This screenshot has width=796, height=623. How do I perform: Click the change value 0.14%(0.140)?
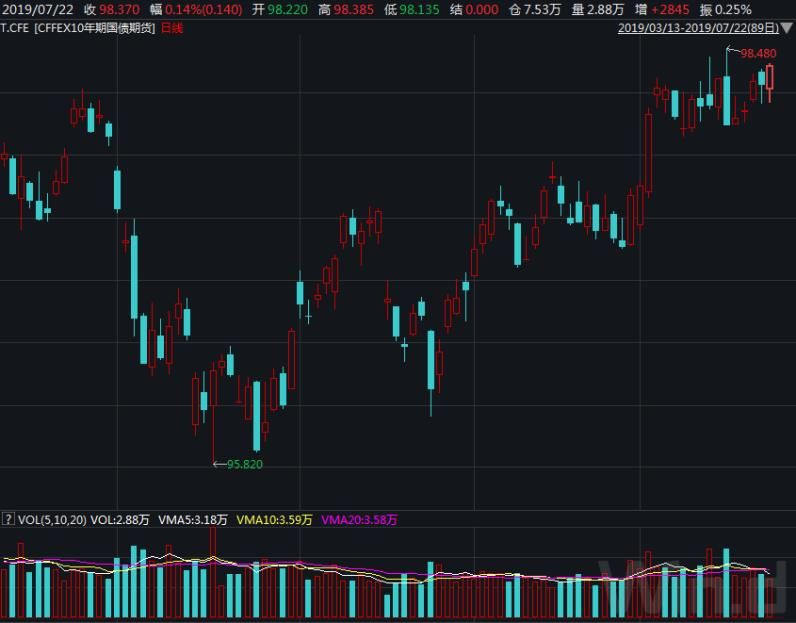204,9
